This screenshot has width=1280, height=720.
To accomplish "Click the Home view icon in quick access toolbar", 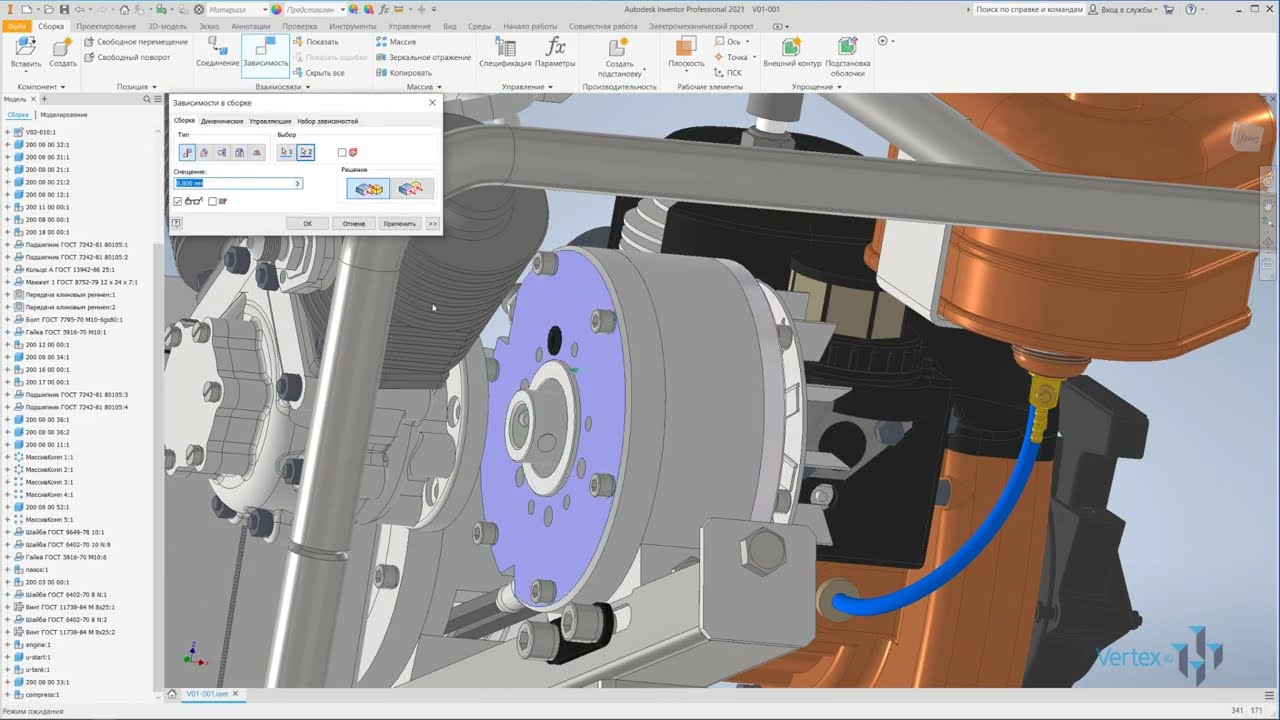I will [124, 9].
